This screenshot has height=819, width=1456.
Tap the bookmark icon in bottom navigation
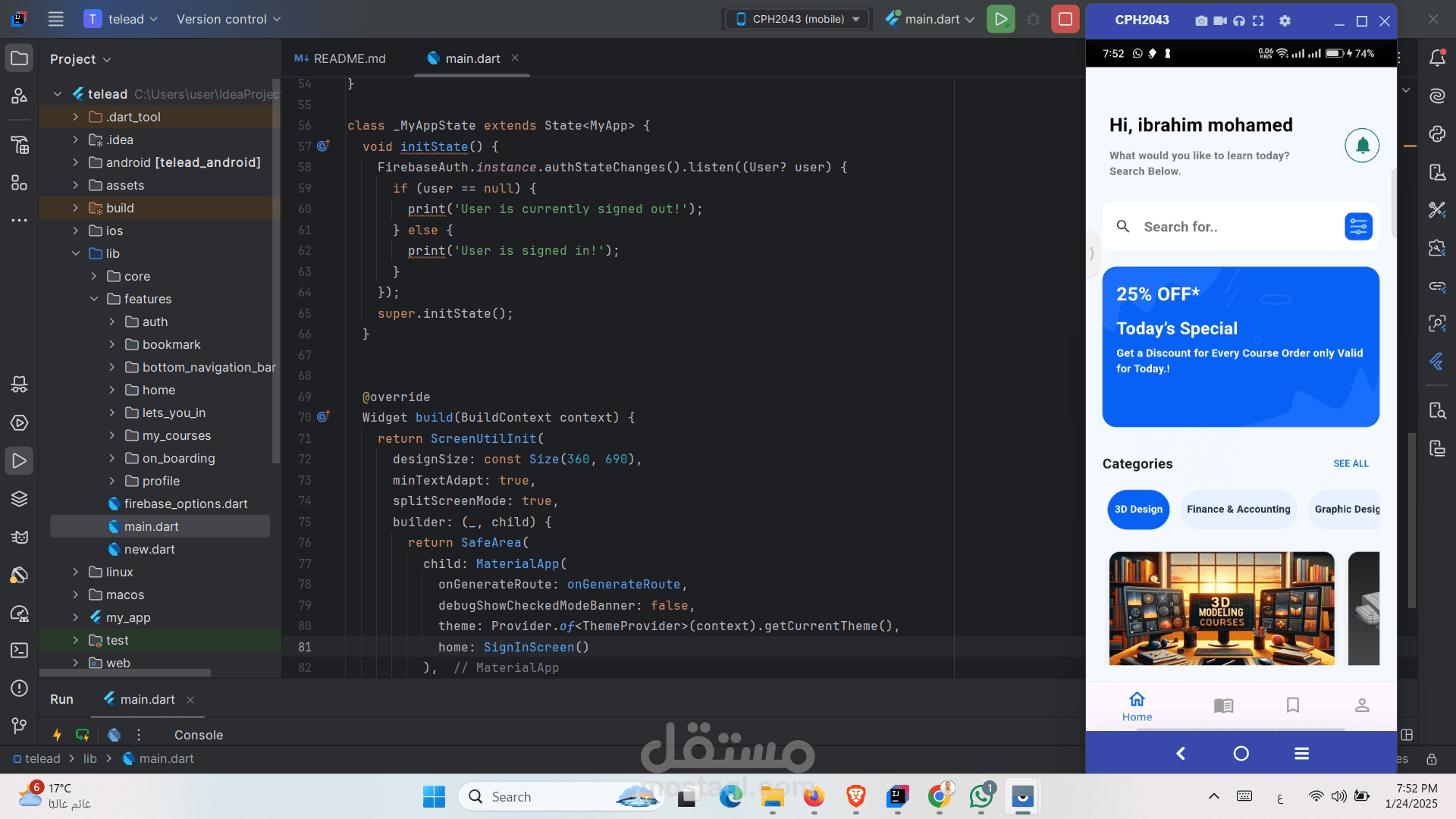click(1293, 705)
